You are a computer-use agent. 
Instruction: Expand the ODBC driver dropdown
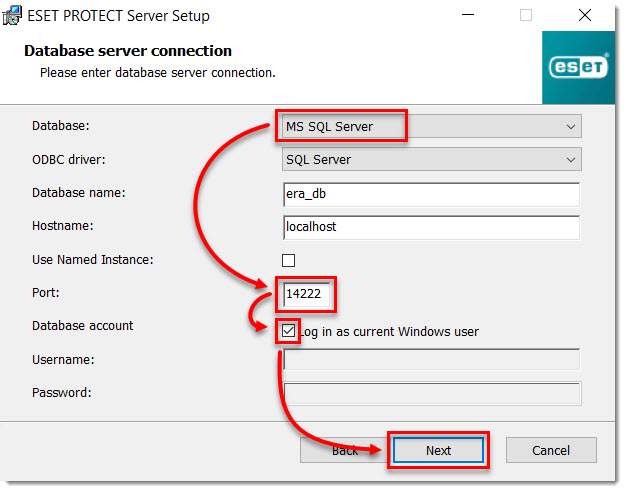click(432, 159)
